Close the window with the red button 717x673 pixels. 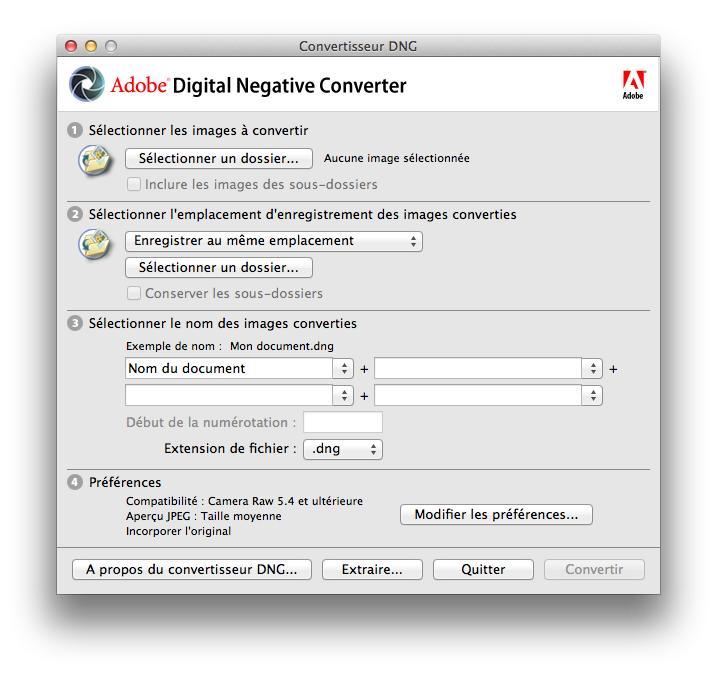pos(71,46)
